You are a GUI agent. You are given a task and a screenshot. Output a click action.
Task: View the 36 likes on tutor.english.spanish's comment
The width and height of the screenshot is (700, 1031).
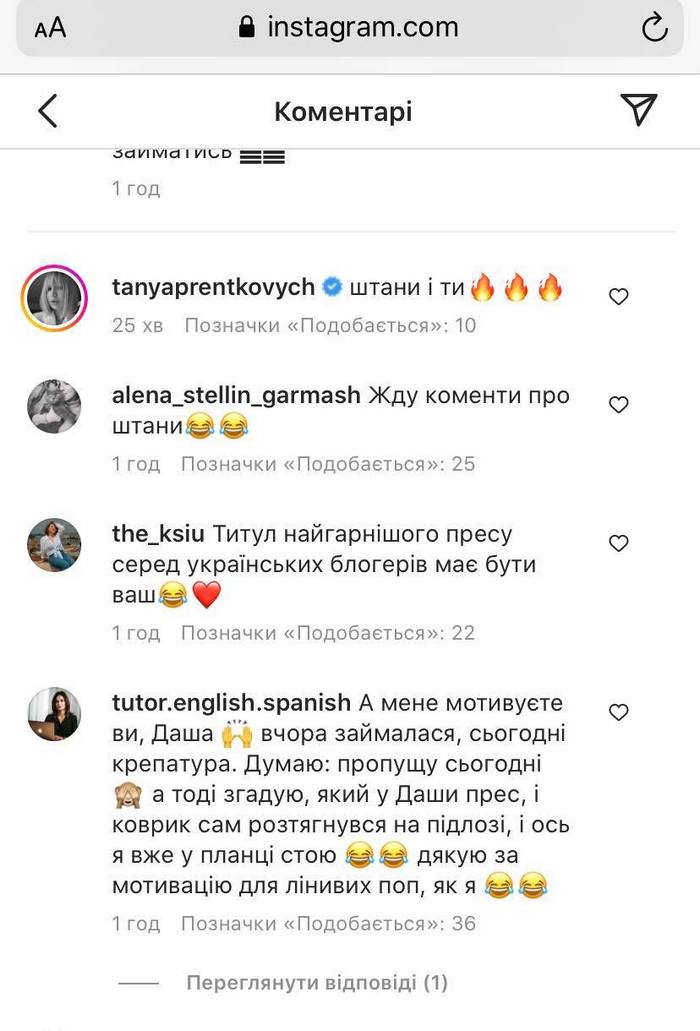[x=328, y=923]
